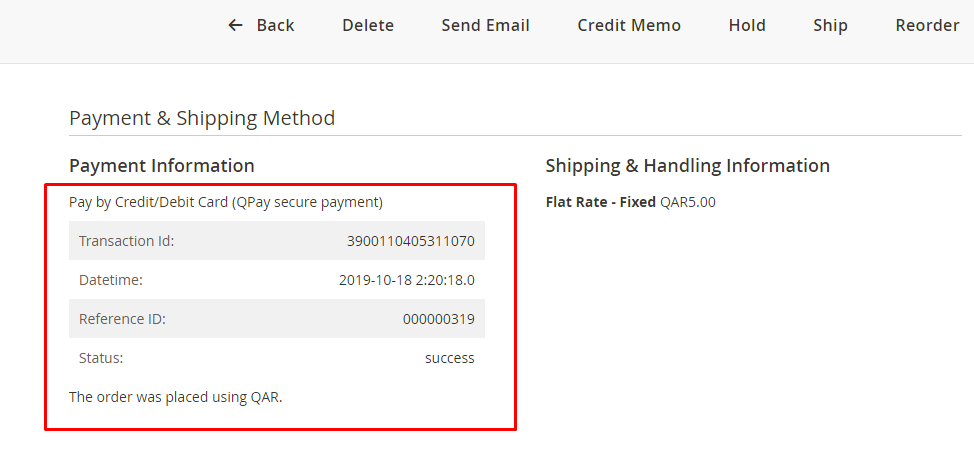Click the Flat Rate - Fixed shipping label
The width and height of the screenshot is (974, 466).
tap(600, 202)
